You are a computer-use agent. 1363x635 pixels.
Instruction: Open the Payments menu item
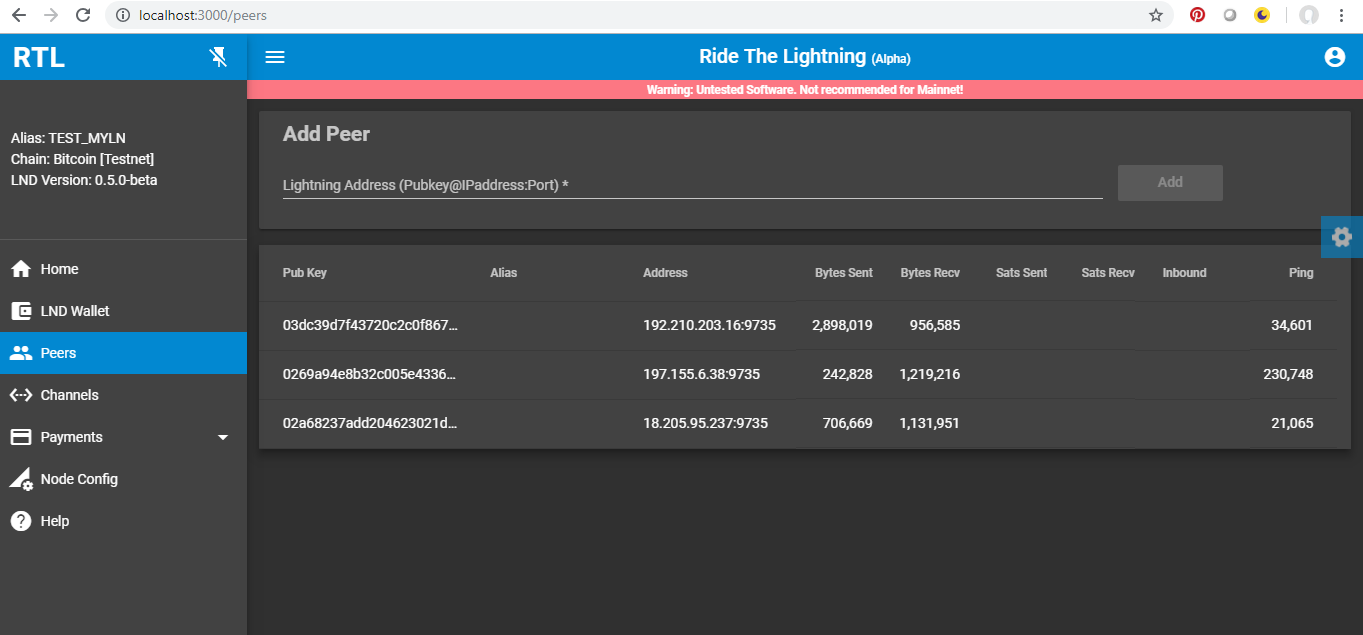point(72,437)
